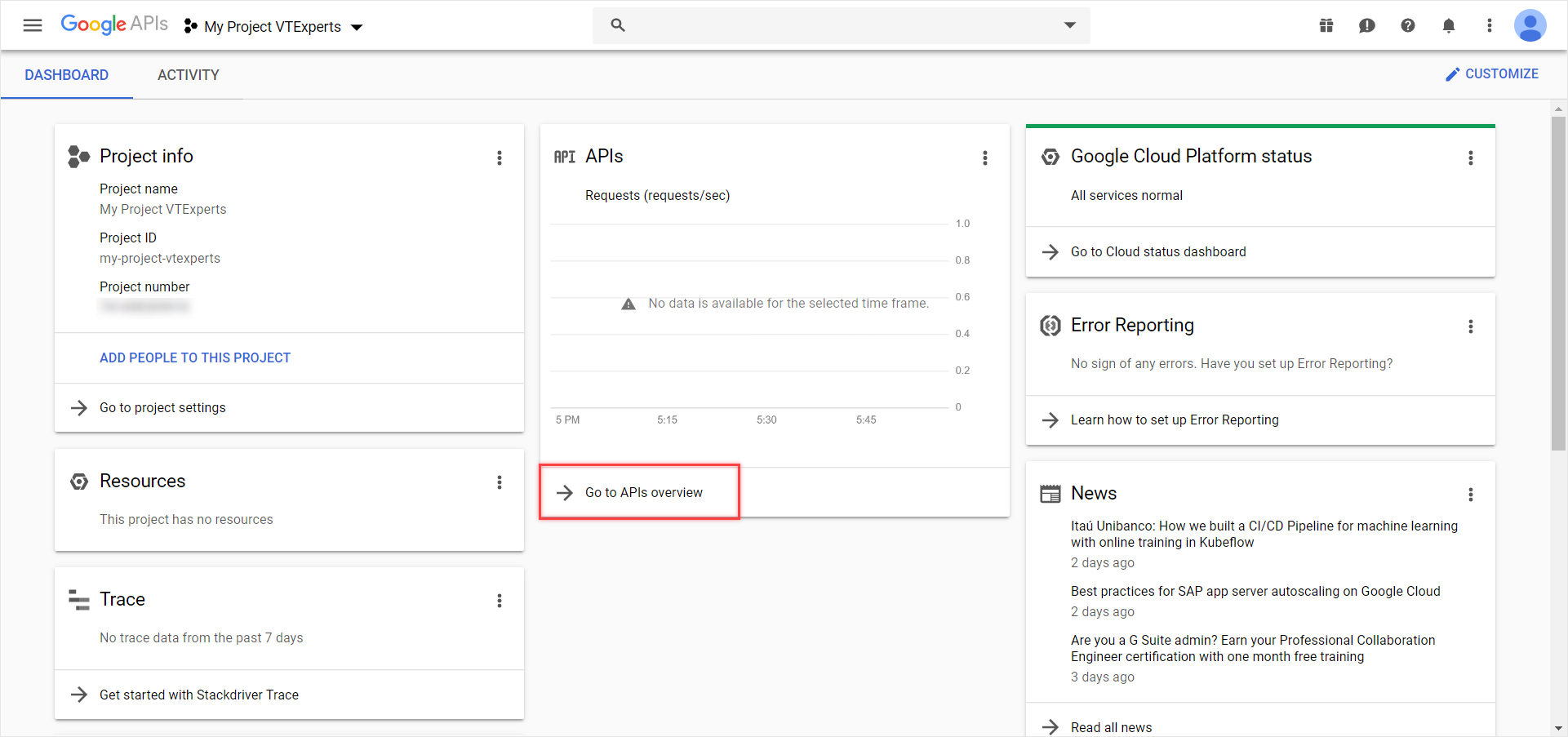
Task: Click the project name value My Project VTExperts
Action: tap(163, 209)
